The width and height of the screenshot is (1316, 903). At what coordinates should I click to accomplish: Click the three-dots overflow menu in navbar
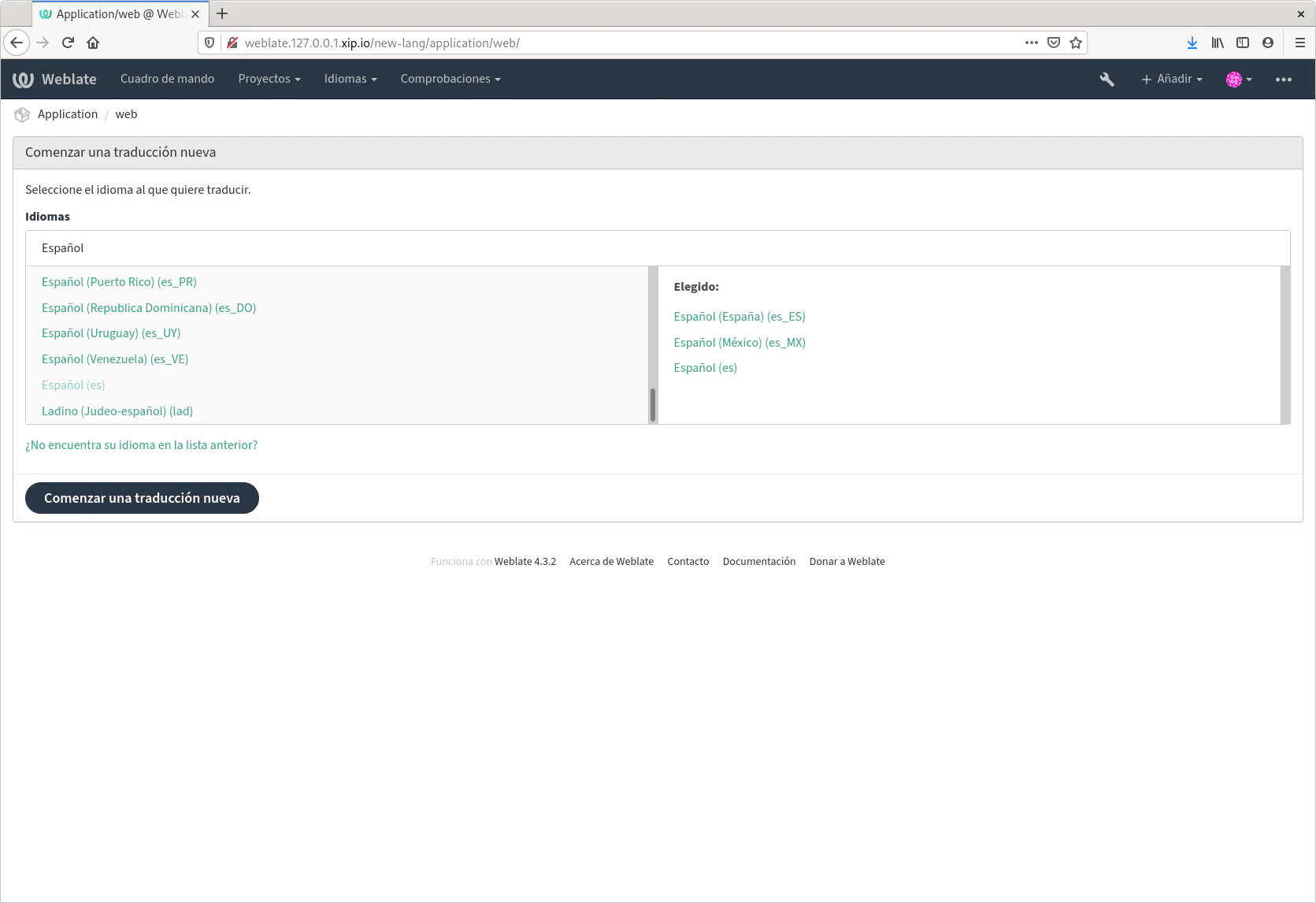point(1283,80)
